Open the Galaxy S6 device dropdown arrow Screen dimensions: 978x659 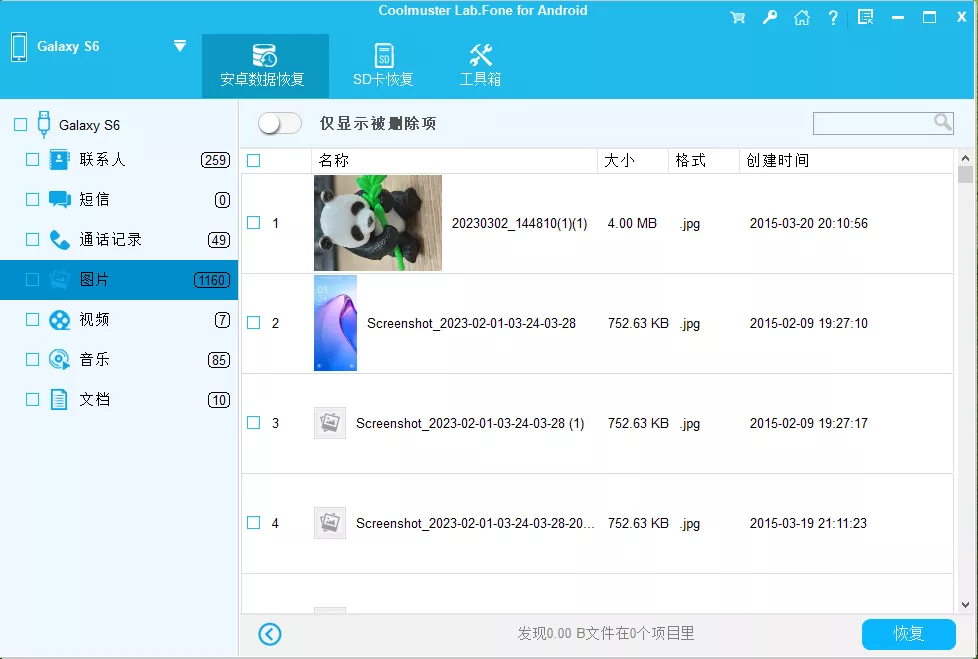(x=180, y=46)
